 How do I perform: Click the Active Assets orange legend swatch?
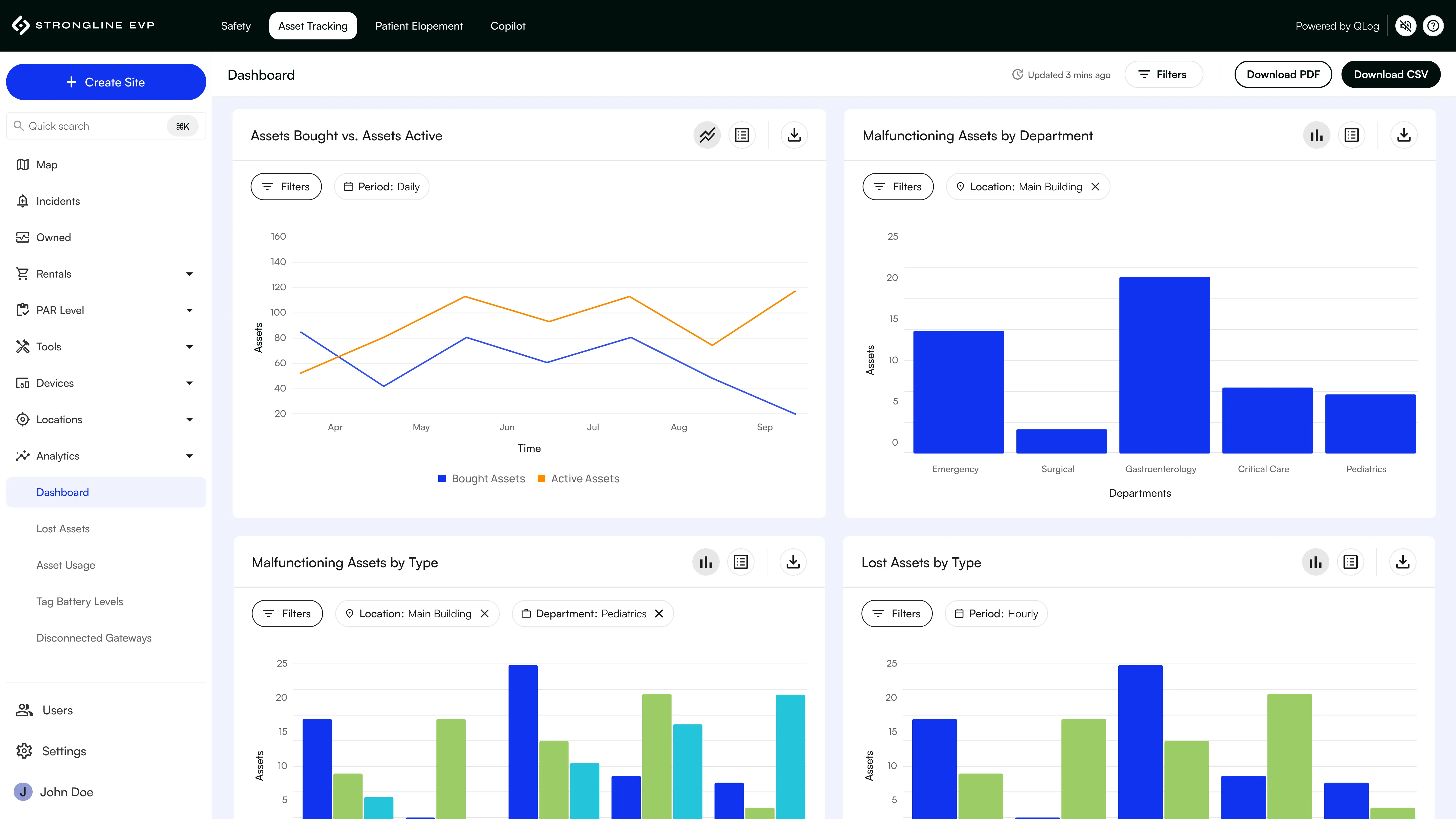[x=541, y=479]
